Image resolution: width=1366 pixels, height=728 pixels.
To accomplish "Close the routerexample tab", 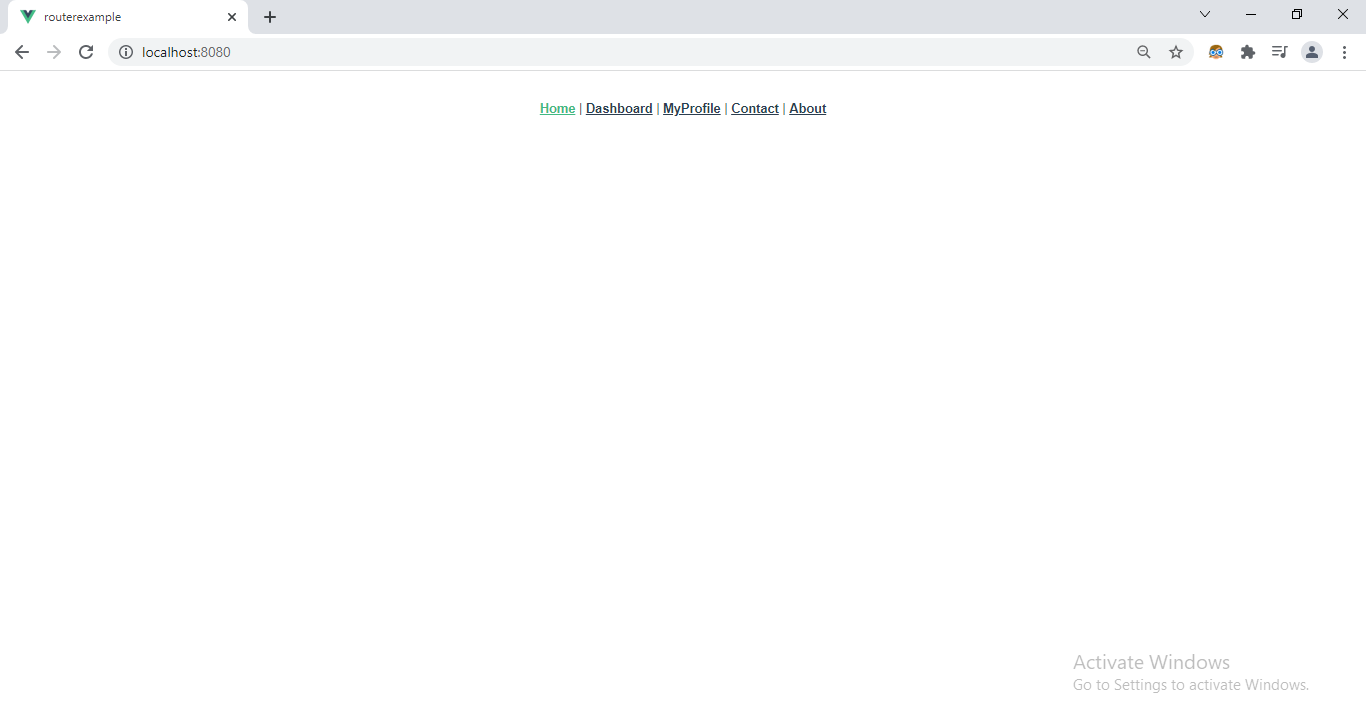I will pyautogui.click(x=232, y=17).
